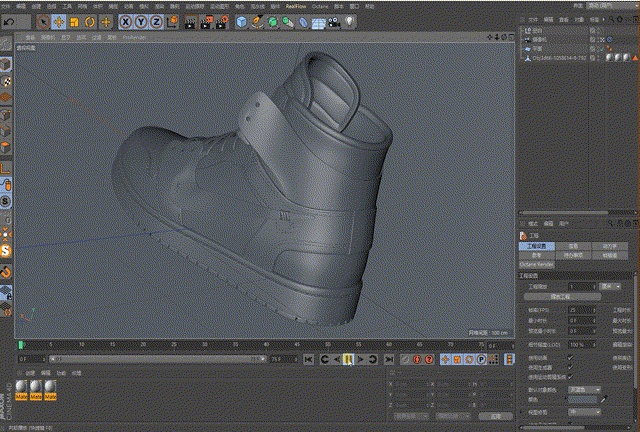Image resolution: width=640 pixels, height=432 pixels.
Task: Select the middle tab in top tab row
Action: click(x=573, y=246)
